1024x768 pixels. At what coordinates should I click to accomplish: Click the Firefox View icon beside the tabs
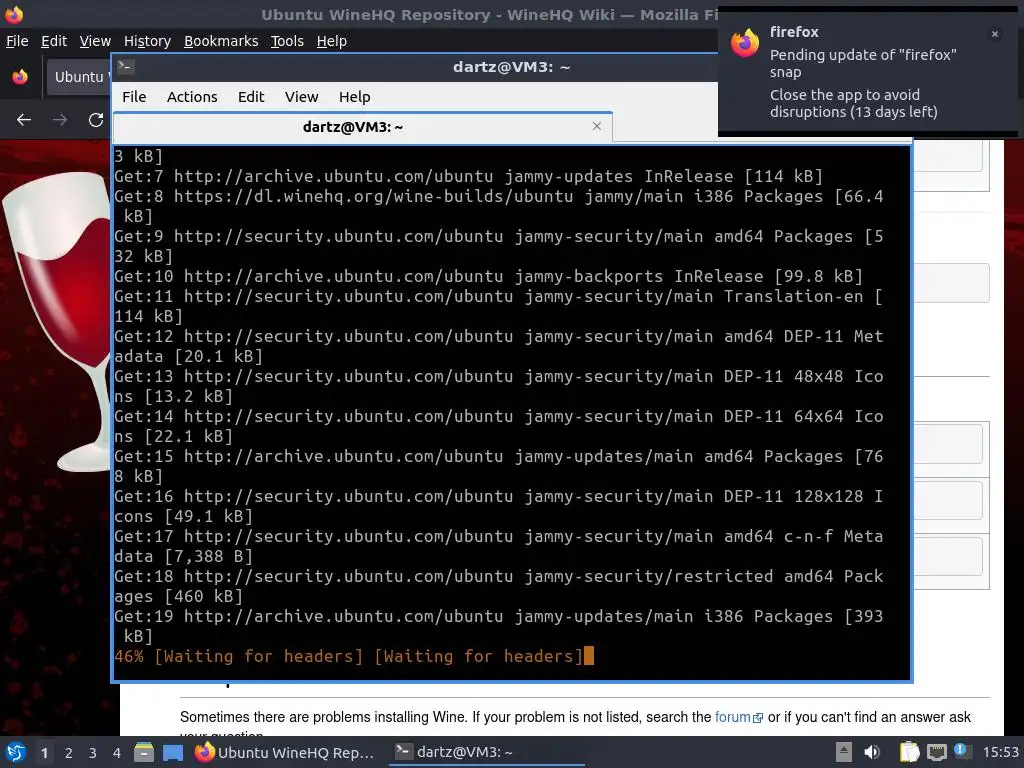20,77
